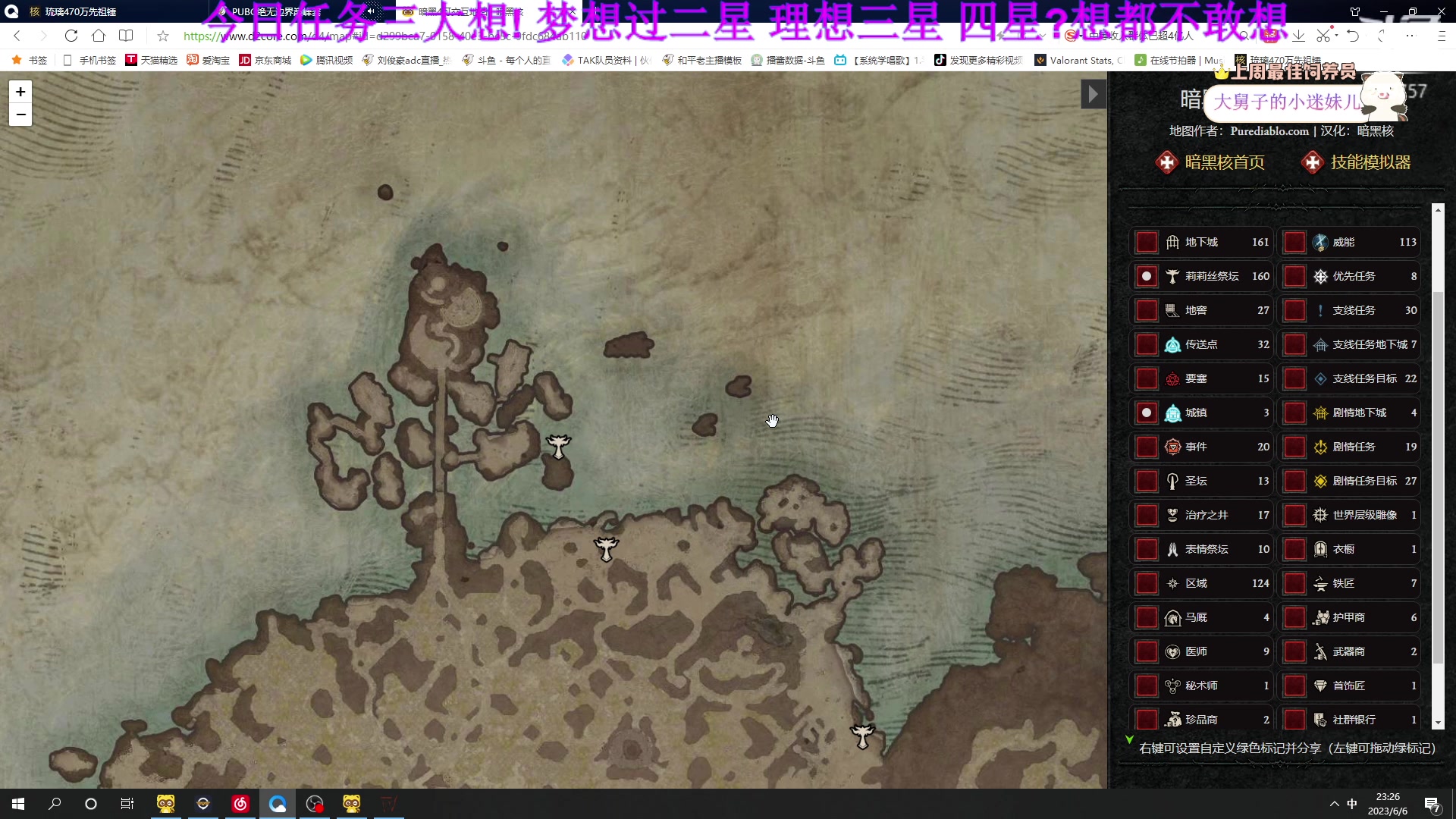The height and width of the screenshot is (819, 1456).
Task: Click Lilith altar marker on small island
Action: (x=558, y=446)
